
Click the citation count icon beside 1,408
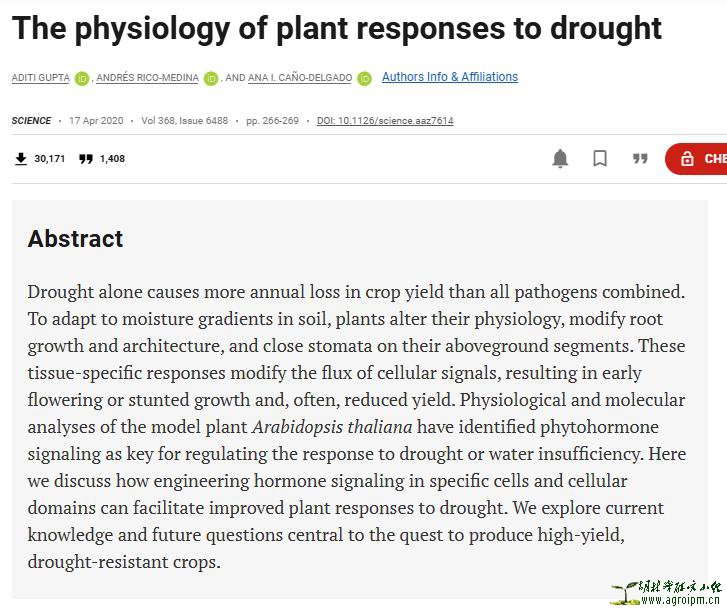coord(86,159)
